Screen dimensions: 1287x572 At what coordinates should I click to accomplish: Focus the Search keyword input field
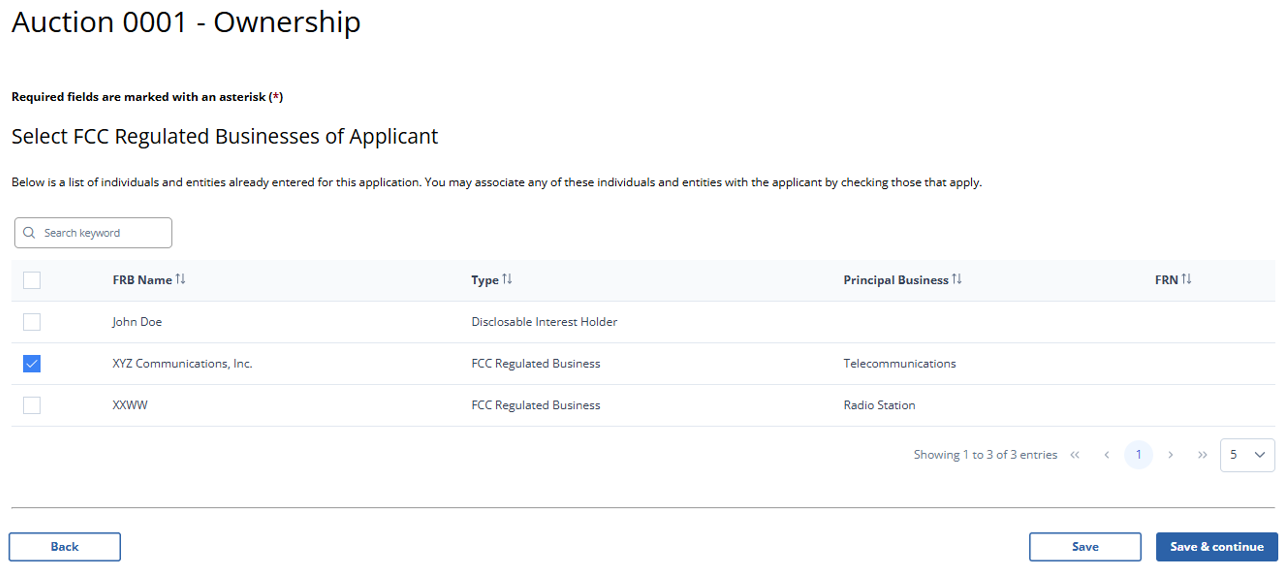point(100,233)
